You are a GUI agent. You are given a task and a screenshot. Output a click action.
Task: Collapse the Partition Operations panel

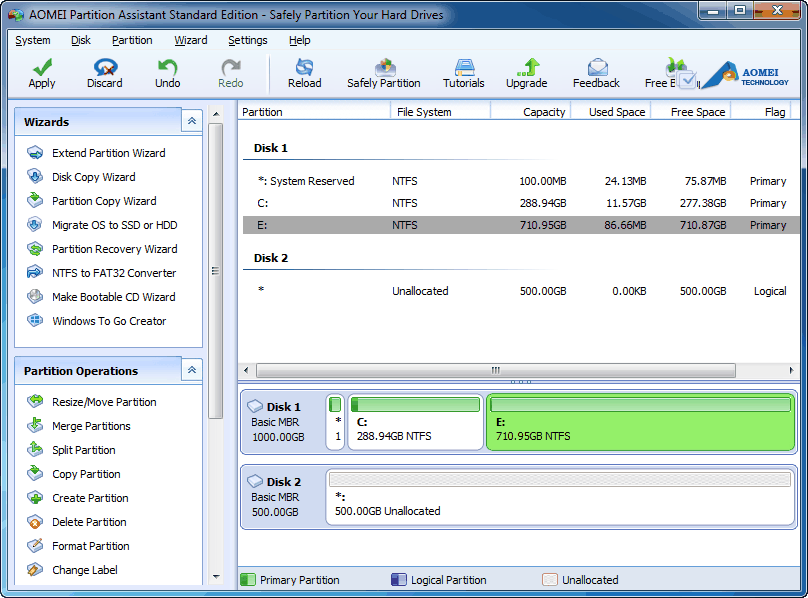pos(191,370)
